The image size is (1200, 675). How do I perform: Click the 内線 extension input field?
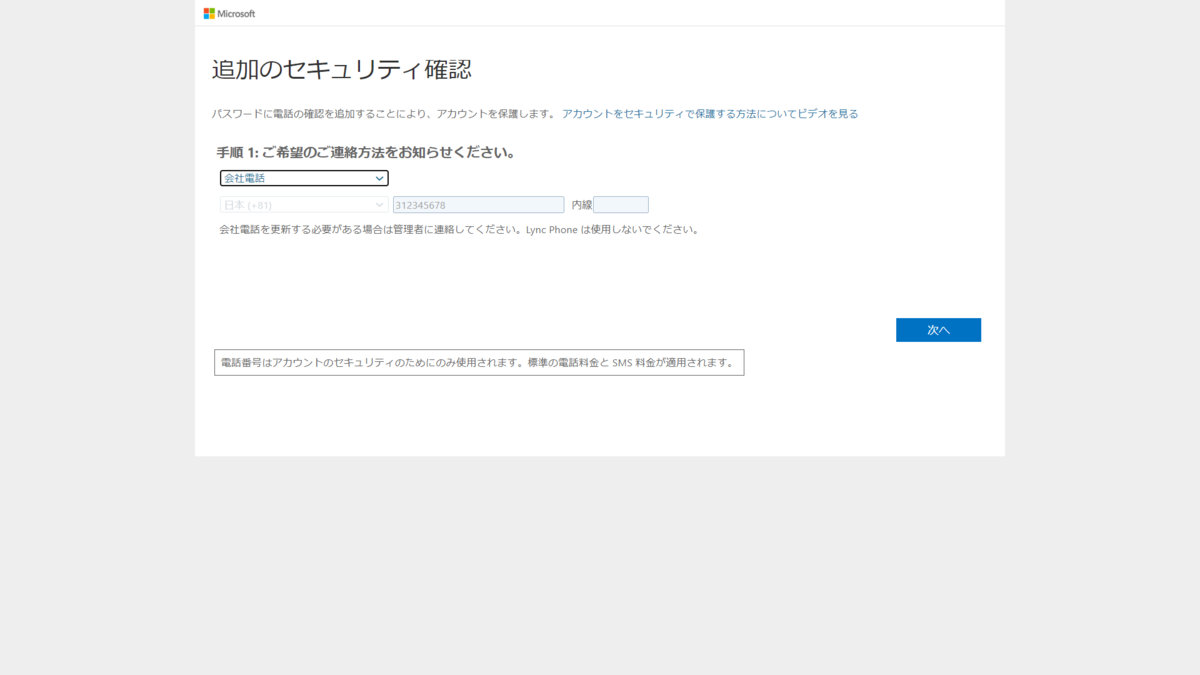(x=621, y=205)
